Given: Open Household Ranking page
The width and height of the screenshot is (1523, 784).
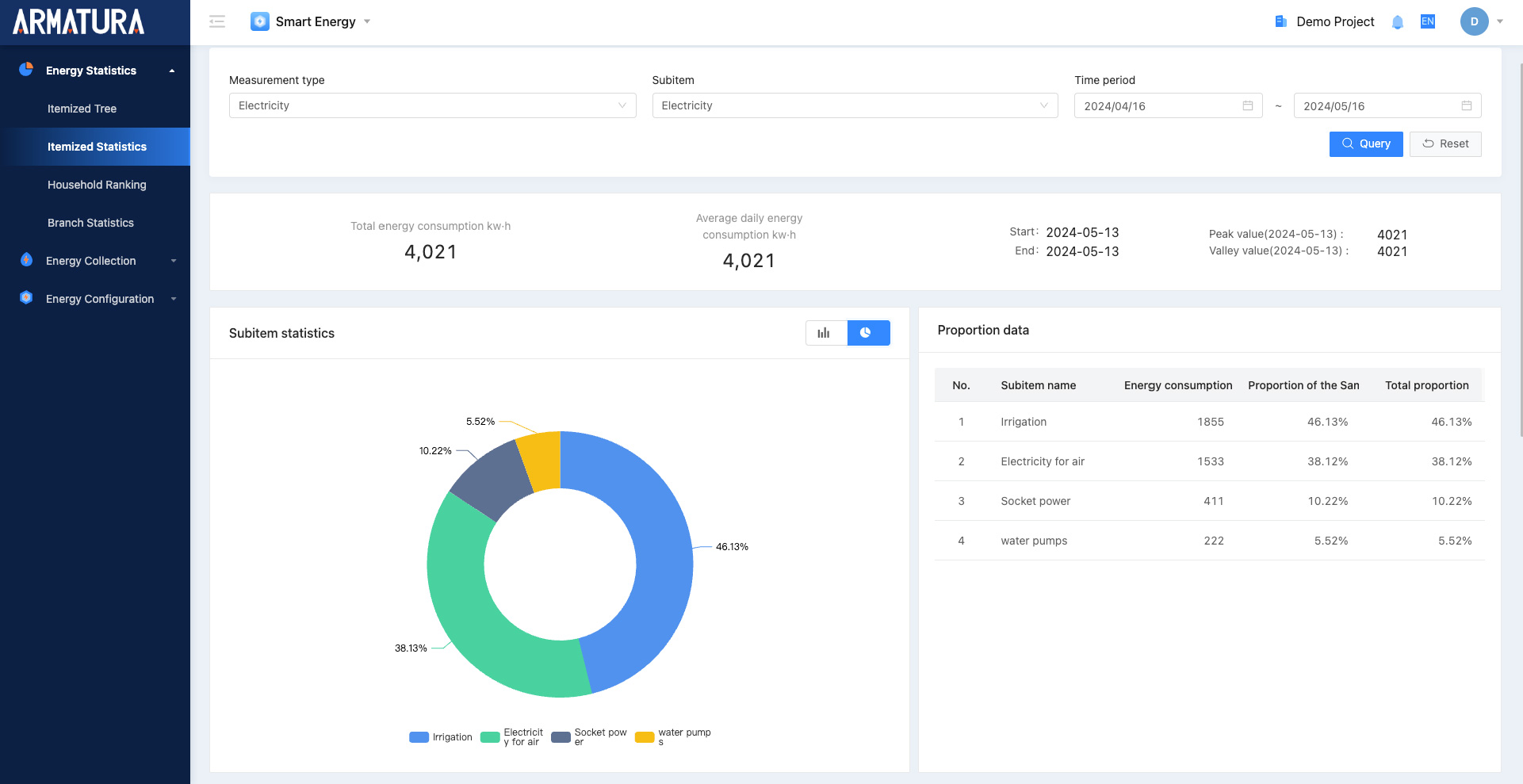Looking at the screenshot, I should (x=97, y=185).
